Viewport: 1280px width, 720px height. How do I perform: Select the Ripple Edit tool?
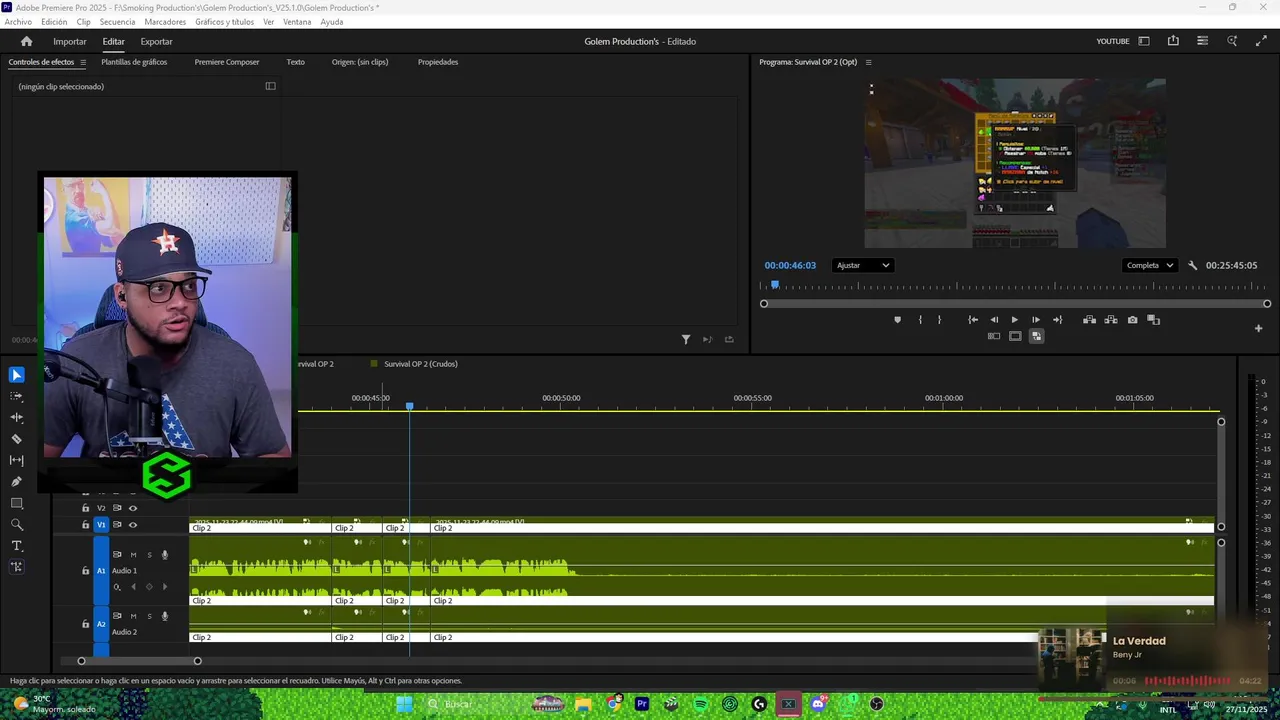[16, 417]
